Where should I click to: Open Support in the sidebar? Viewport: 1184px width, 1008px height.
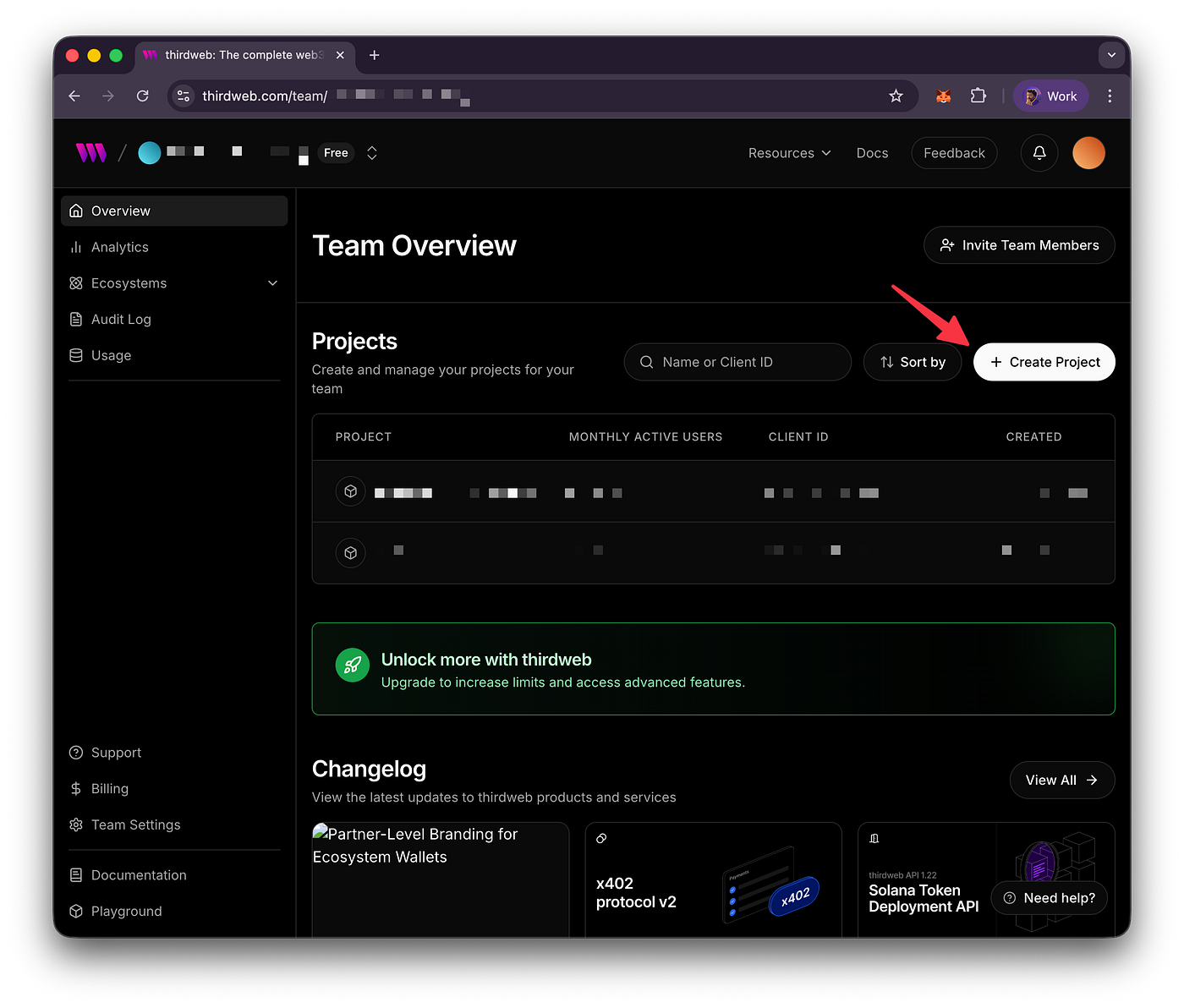pos(174,753)
